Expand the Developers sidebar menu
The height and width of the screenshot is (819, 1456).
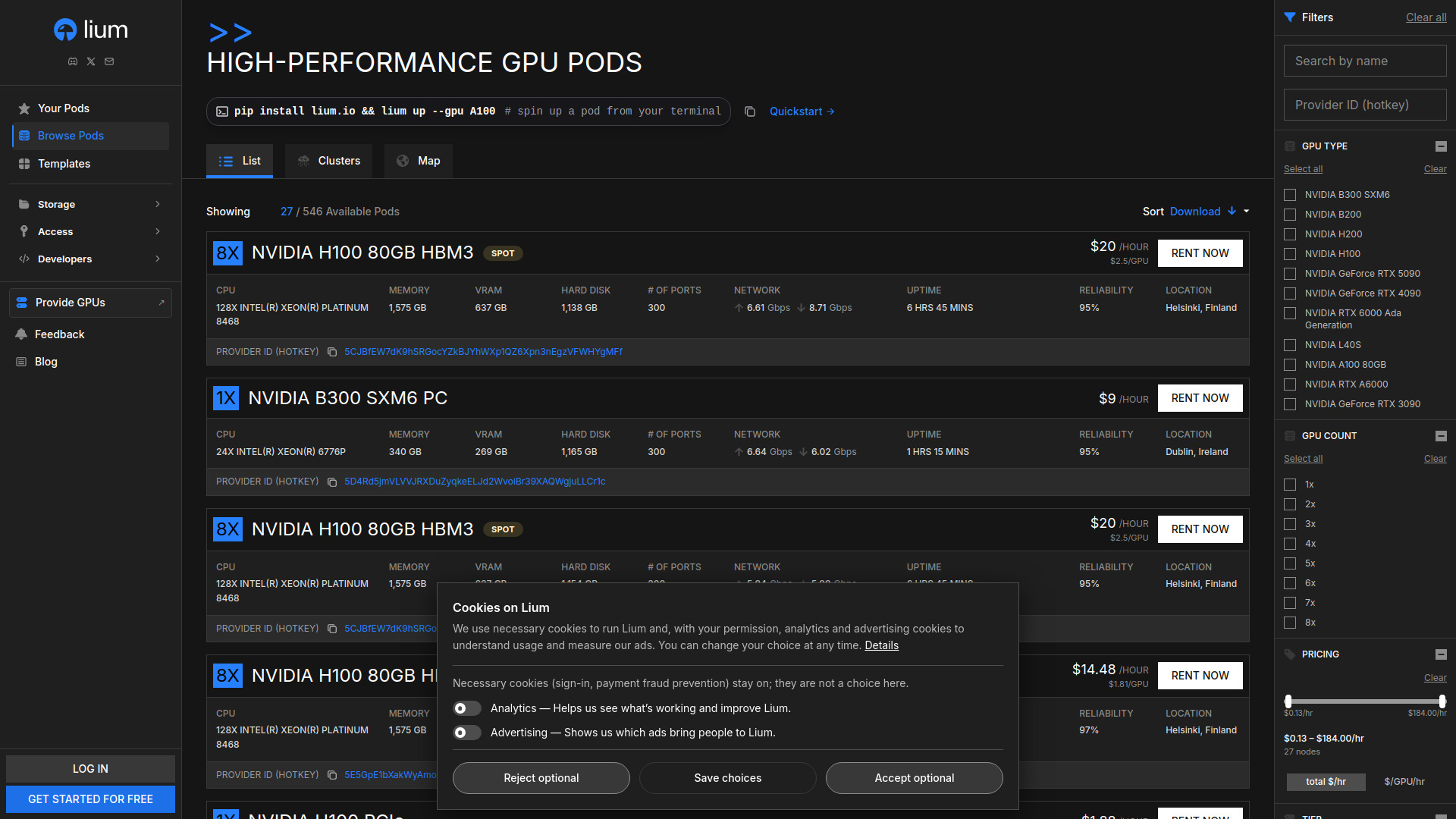point(90,259)
